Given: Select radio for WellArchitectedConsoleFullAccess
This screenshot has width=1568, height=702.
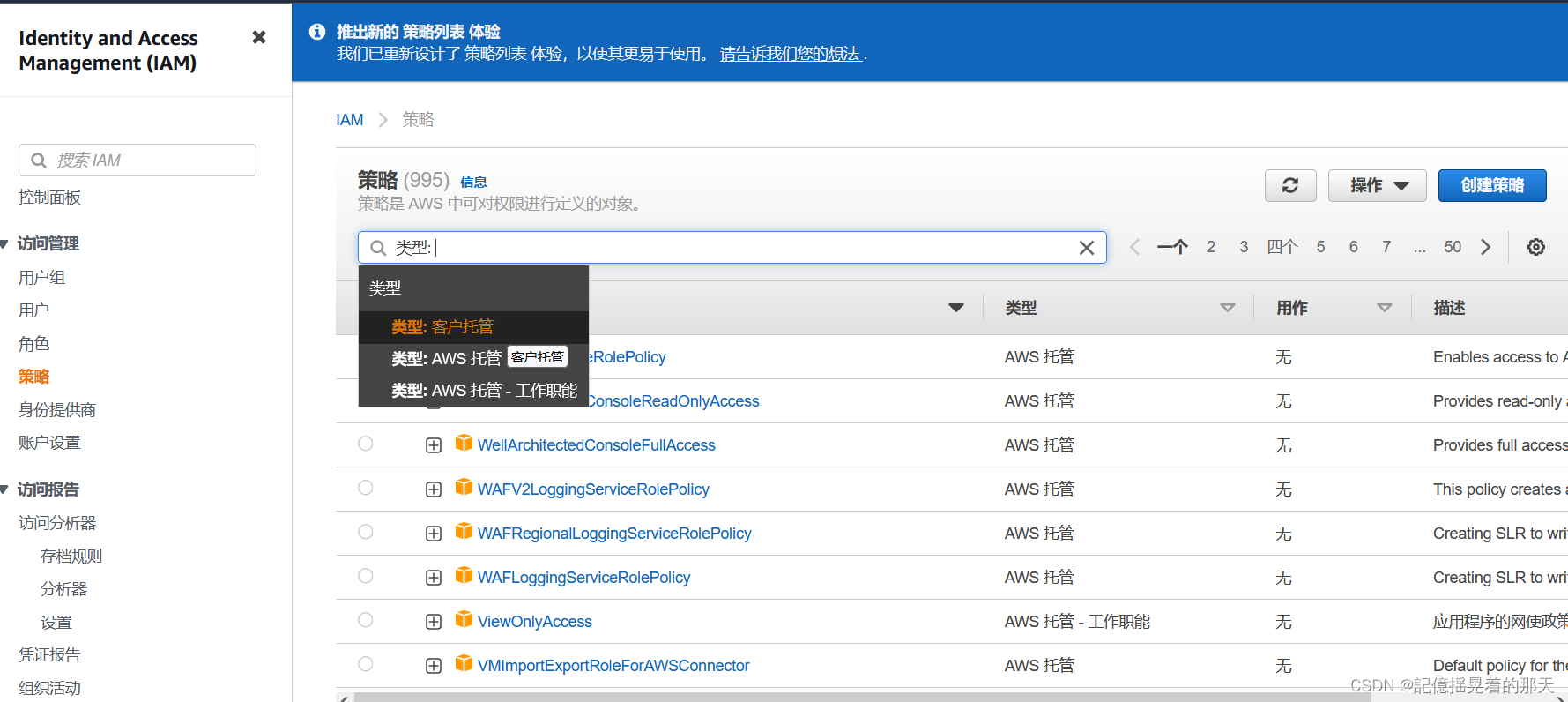Looking at the screenshot, I should pos(366,444).
